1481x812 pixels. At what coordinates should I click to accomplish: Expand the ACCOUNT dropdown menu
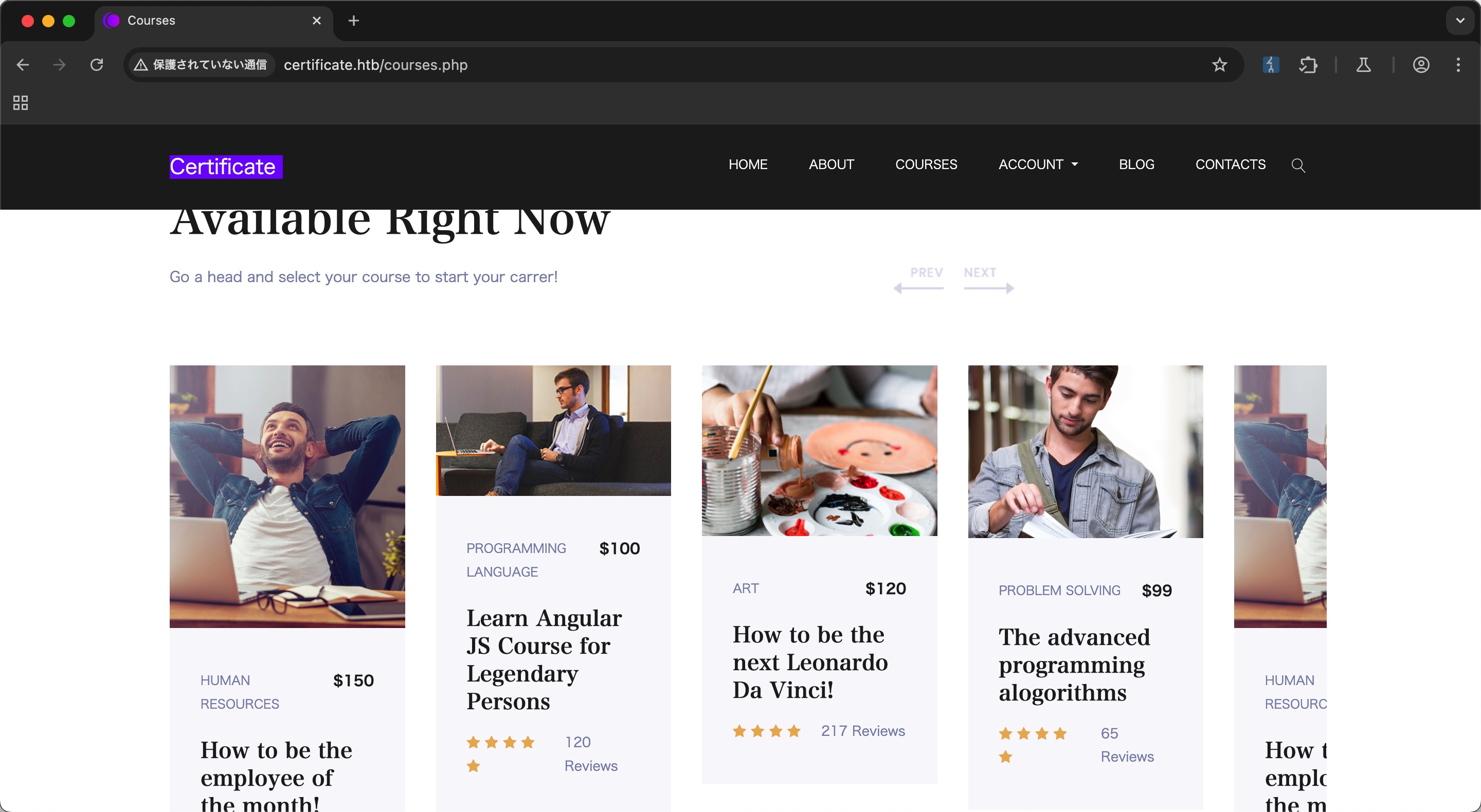[1038, 164]
